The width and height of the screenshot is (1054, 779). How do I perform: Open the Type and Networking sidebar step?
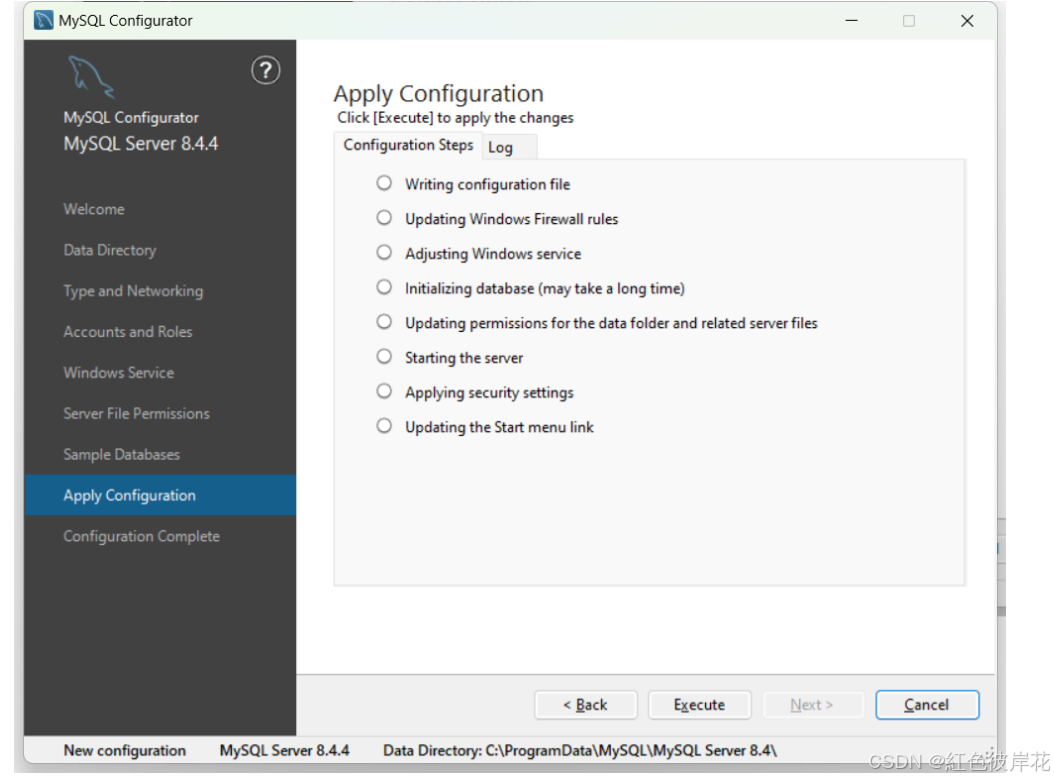133,291
